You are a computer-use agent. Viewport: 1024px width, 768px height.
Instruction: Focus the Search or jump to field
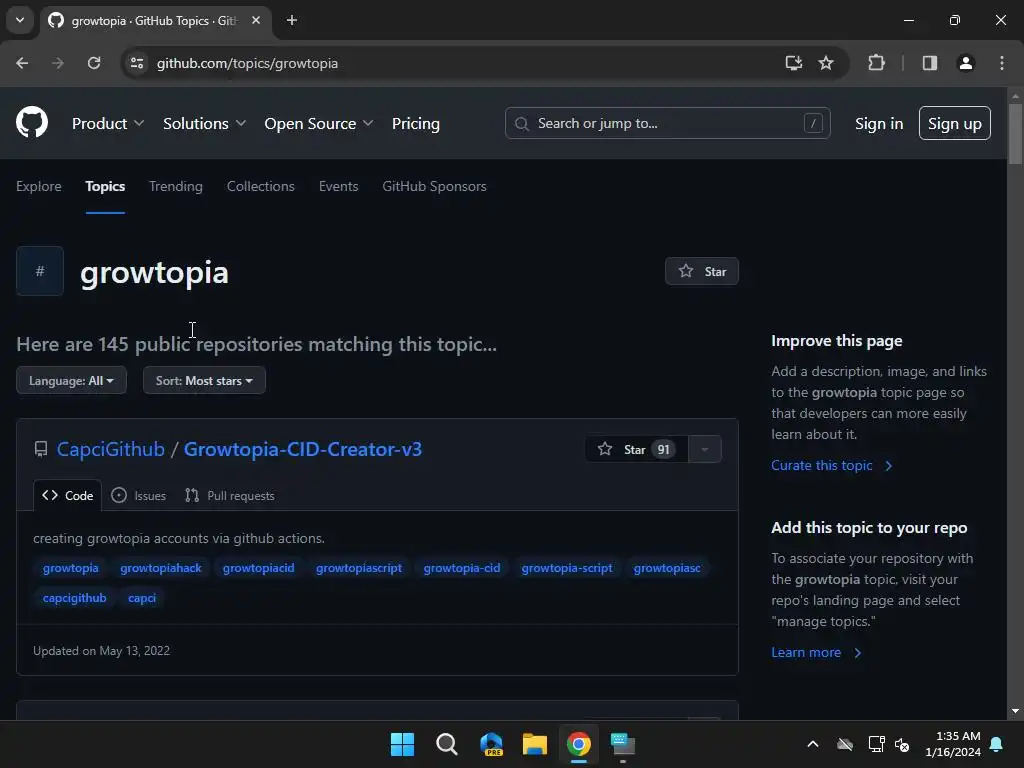coord(667,123)
